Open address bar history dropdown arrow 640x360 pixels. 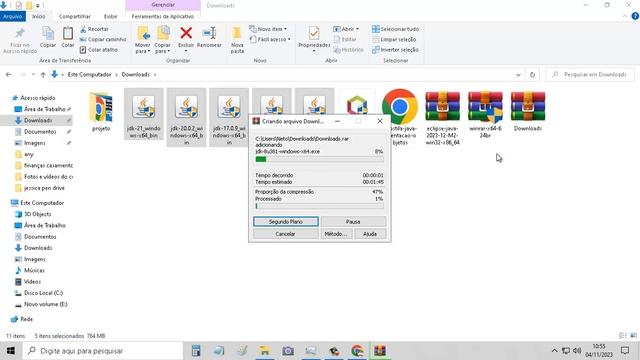518,75
